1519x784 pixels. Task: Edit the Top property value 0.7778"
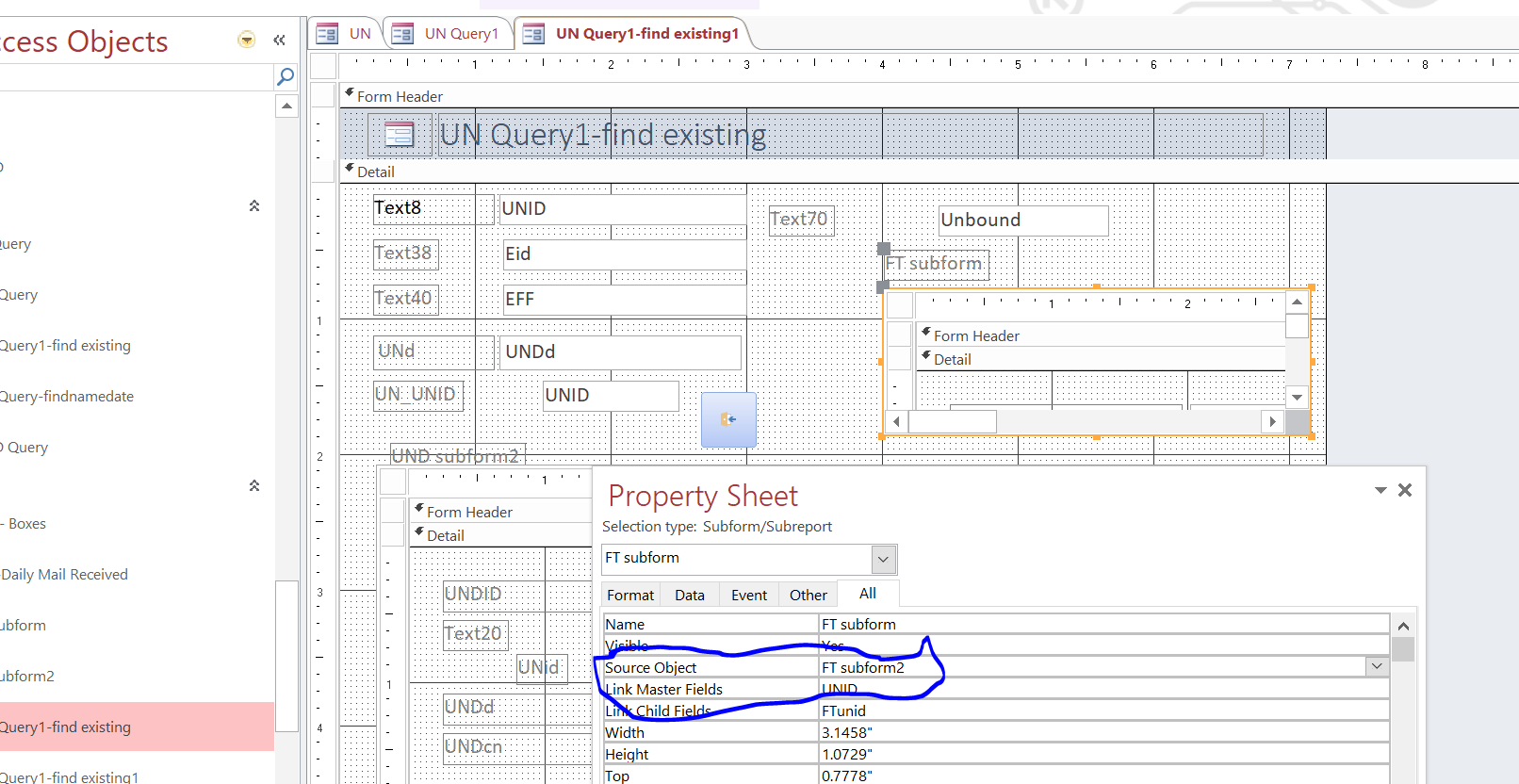tap(1103, 776)
